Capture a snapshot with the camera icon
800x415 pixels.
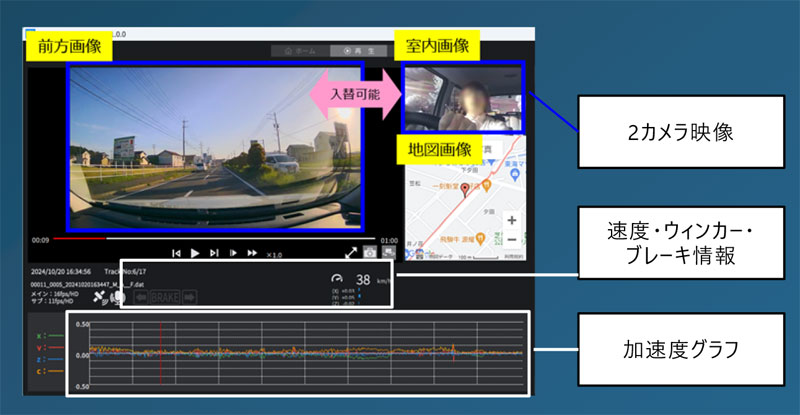pyautogui.click(x=370, y=252)
